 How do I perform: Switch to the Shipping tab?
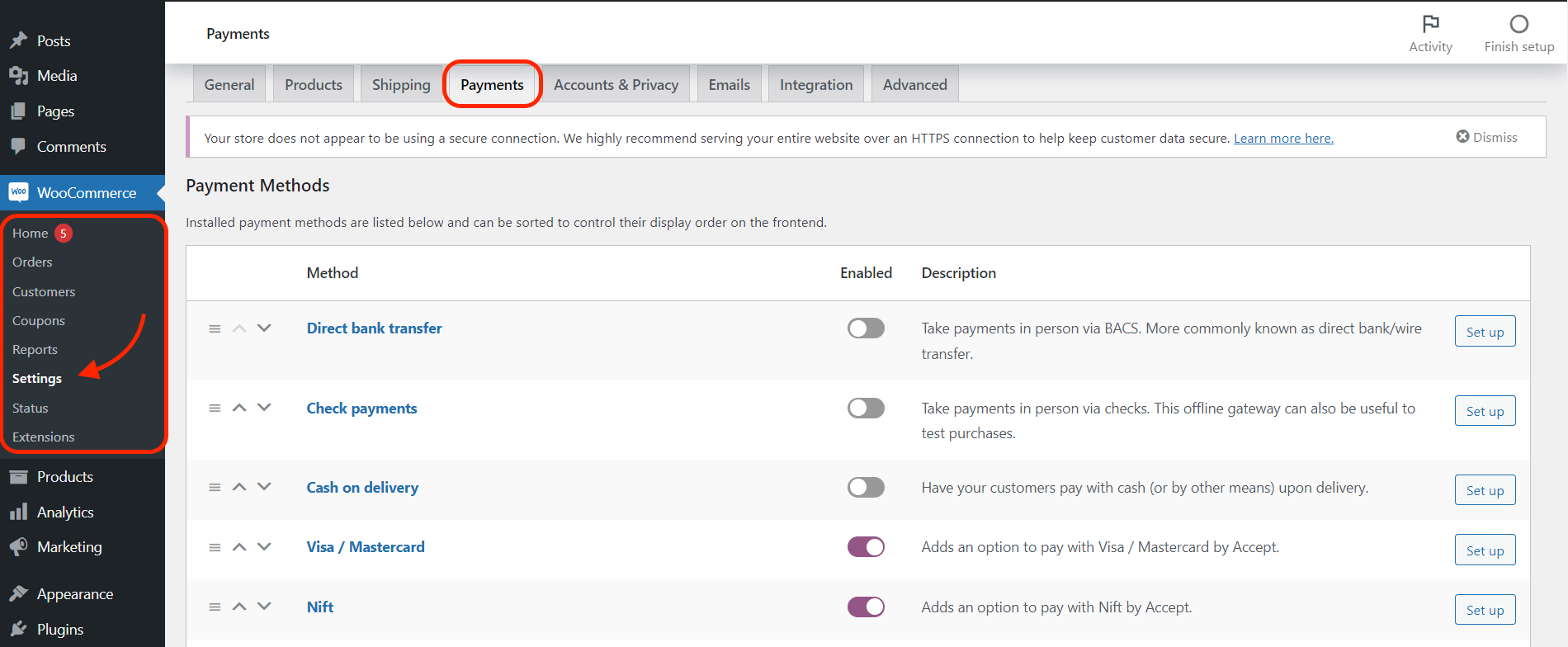401,84
